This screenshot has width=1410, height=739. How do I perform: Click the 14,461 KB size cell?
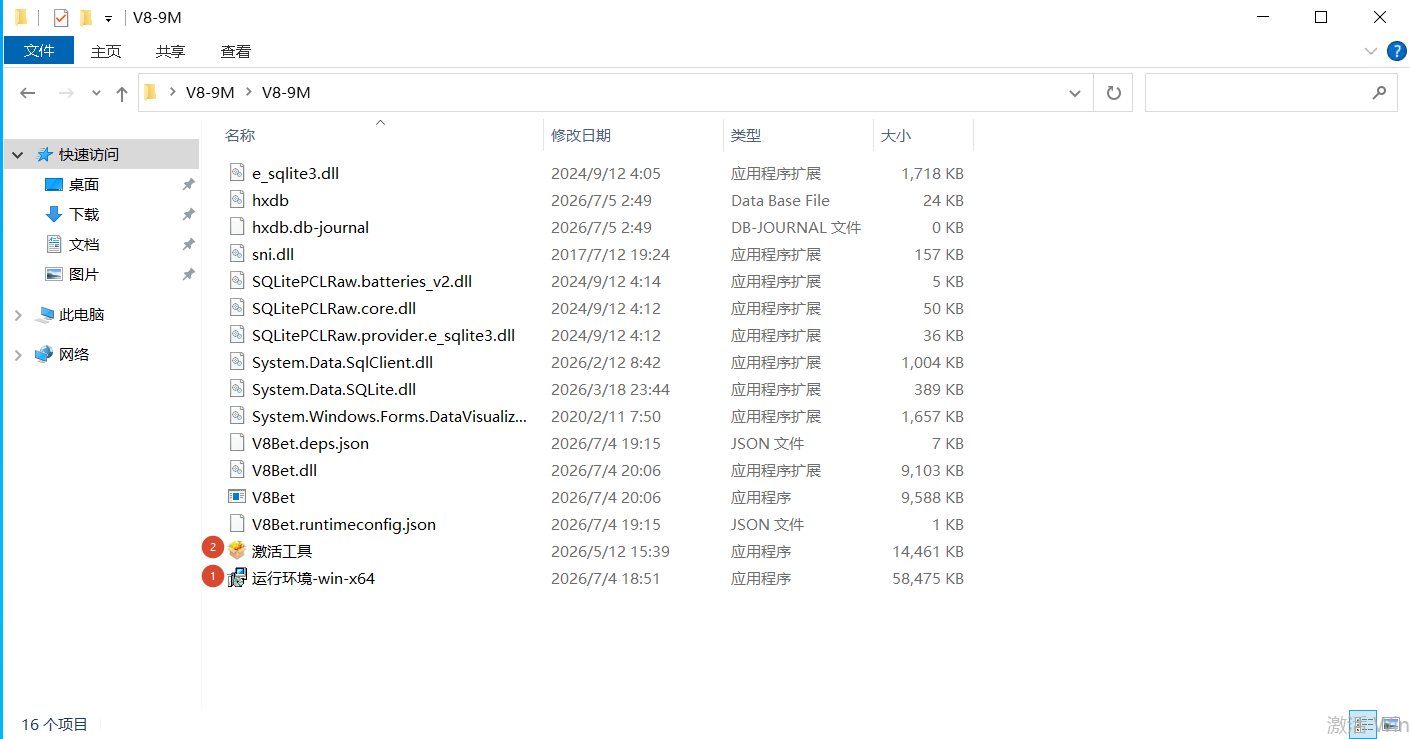point(928,551)
